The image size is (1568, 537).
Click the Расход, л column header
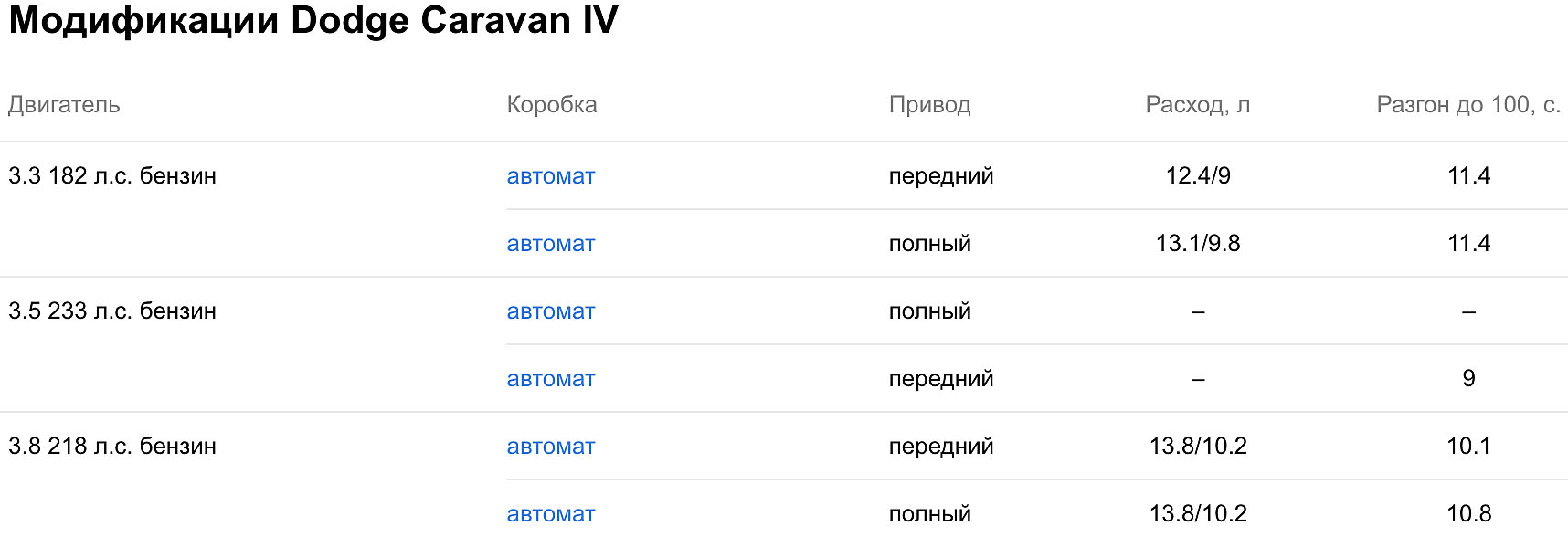click(x=1197, y=105)
